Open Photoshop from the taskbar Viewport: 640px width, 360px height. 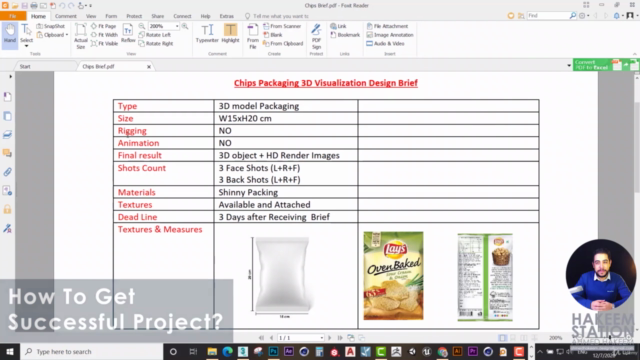(273, 351)
